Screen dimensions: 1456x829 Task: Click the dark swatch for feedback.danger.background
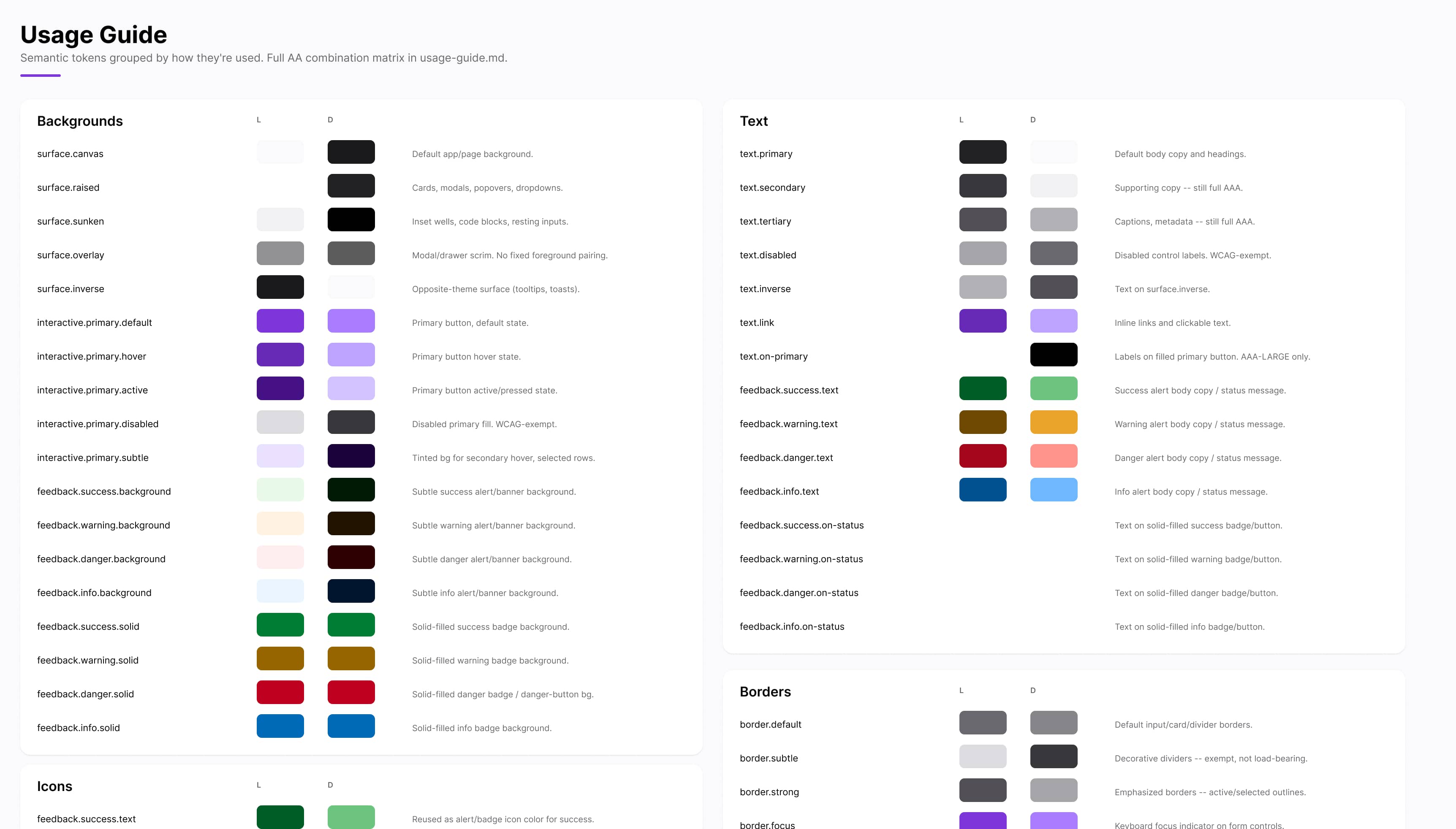[351, 558]
